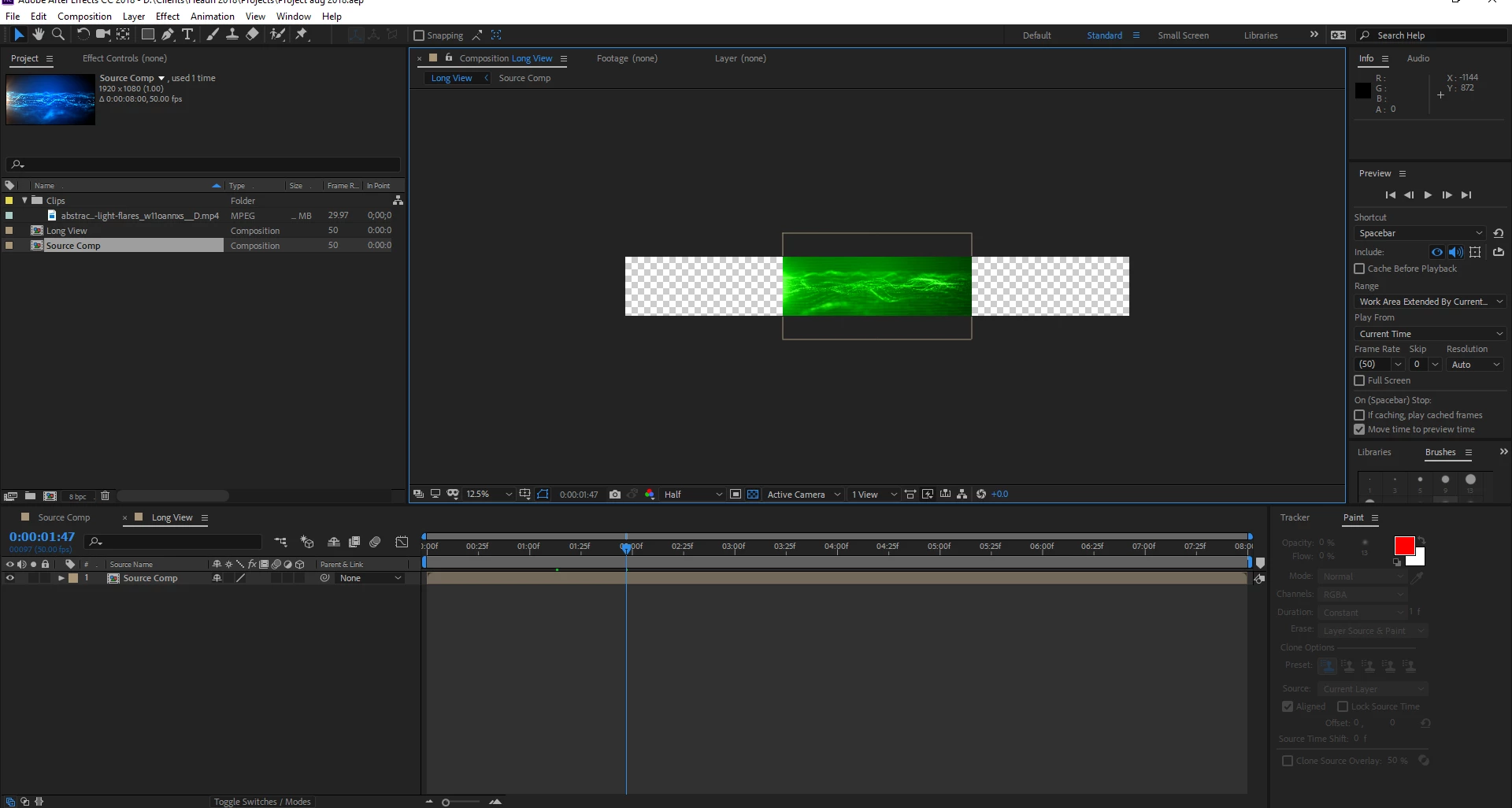1512x808 pixels.
Task: Hide the Source Comp layer eye toggle
Action: [x=10, y=578]
